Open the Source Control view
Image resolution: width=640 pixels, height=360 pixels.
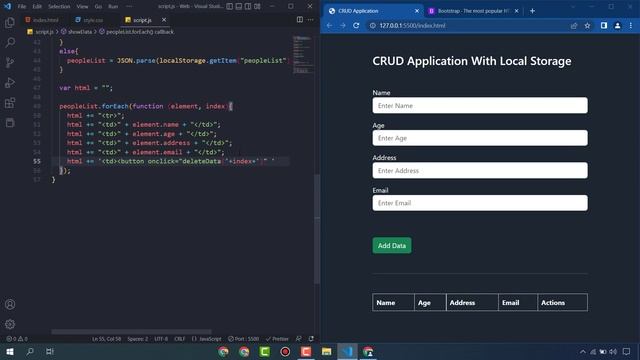[x=10, y=62]
